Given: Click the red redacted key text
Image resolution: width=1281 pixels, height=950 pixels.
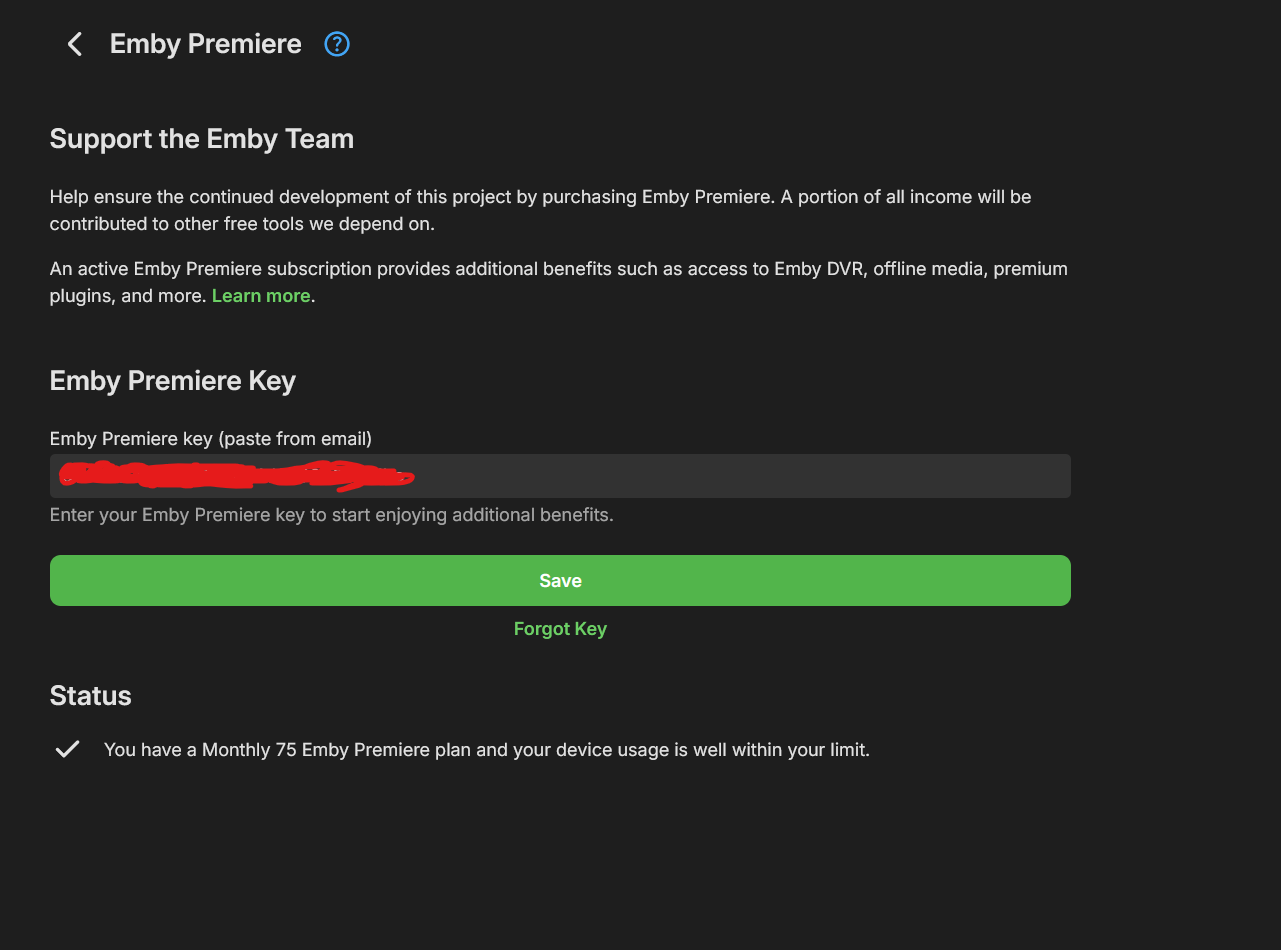Looking at the screenshot, I should click(x=235, y=475).
